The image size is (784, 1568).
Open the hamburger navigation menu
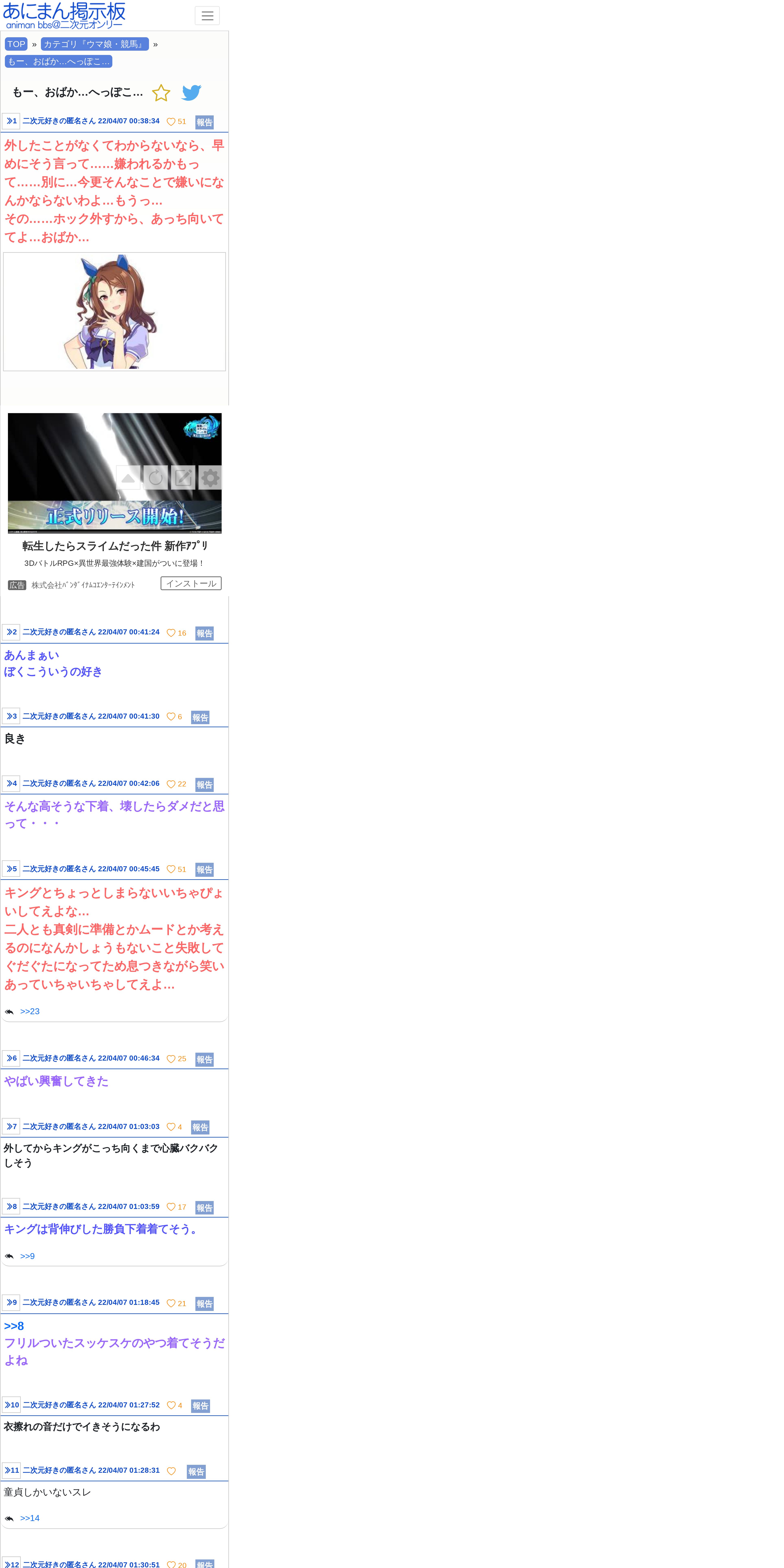[207, 16]
